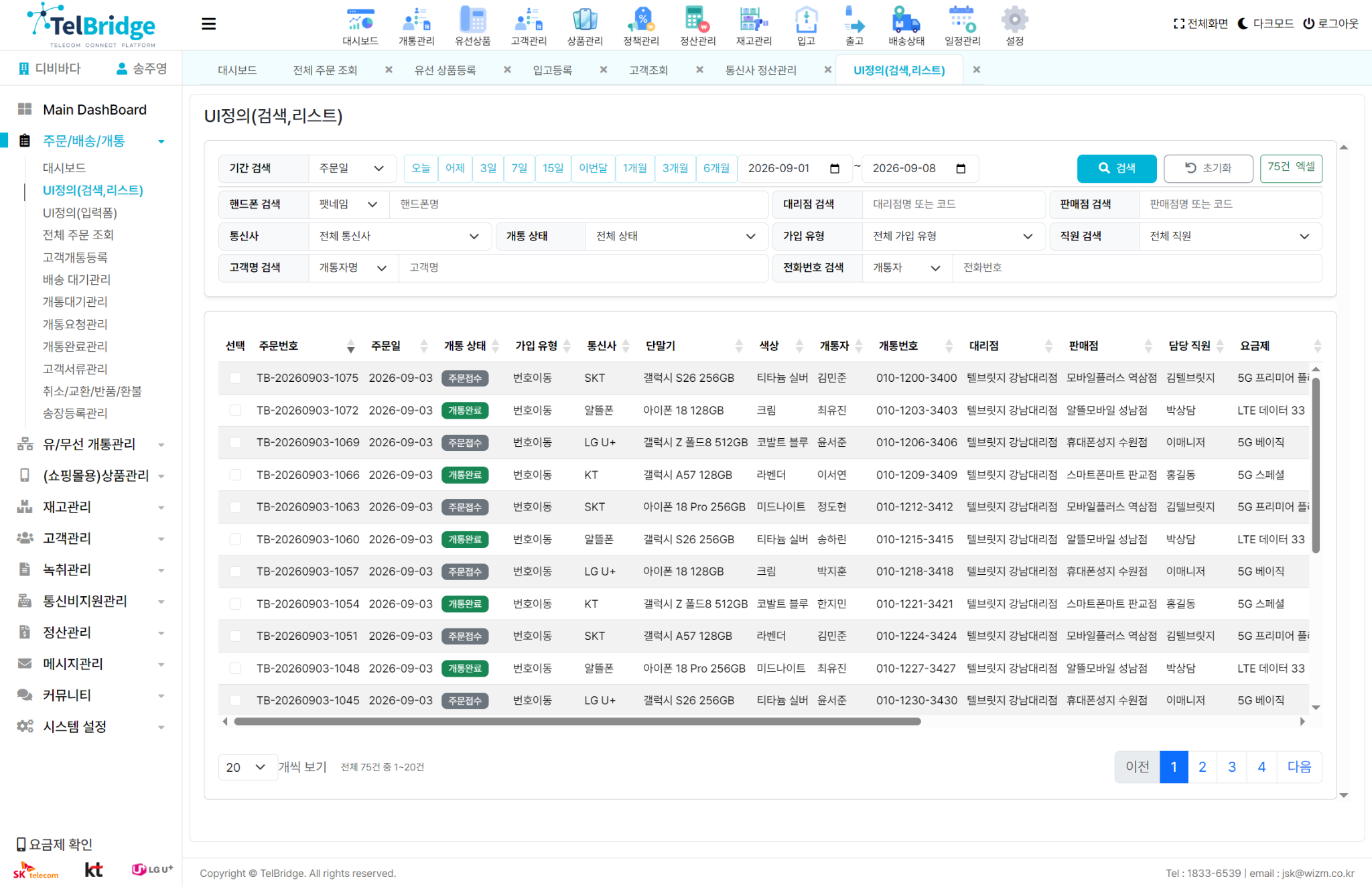Select checkbox for order TB-20260903-1072

pyautogui.click(x=235, y=410)
